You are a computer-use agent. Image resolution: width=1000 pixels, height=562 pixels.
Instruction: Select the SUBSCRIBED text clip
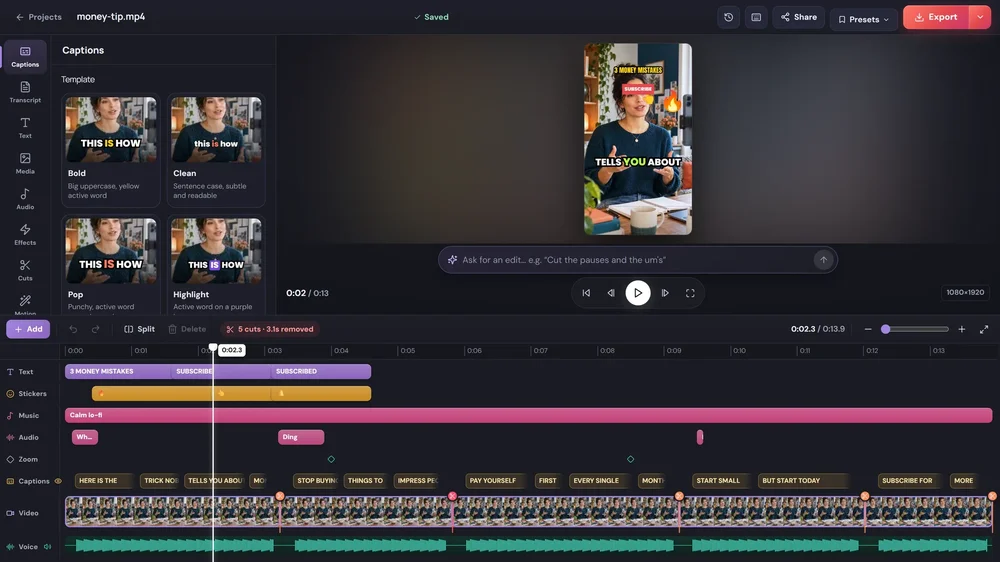(321, 371)
